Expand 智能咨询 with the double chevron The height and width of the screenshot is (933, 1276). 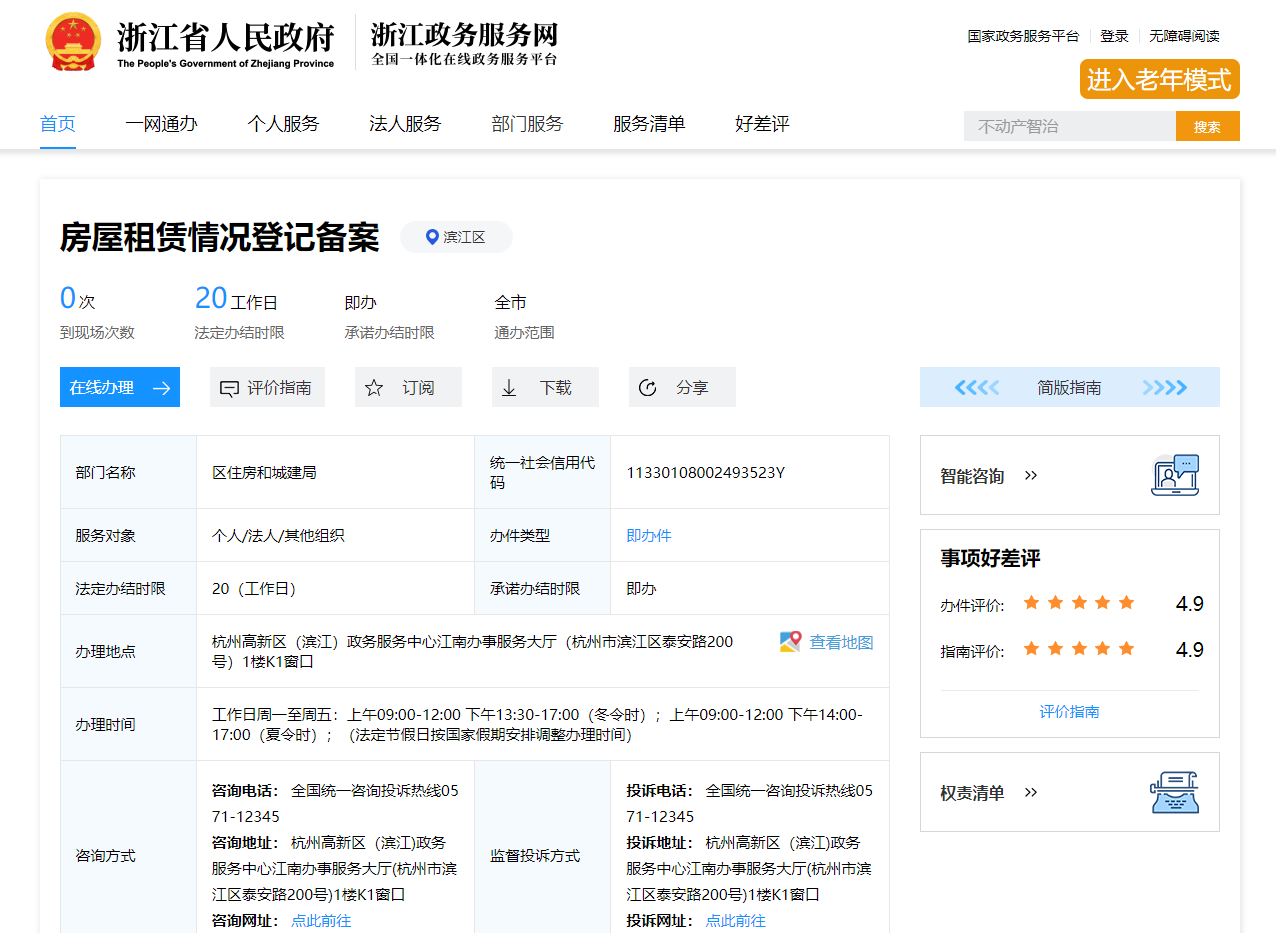[1031, 476]
